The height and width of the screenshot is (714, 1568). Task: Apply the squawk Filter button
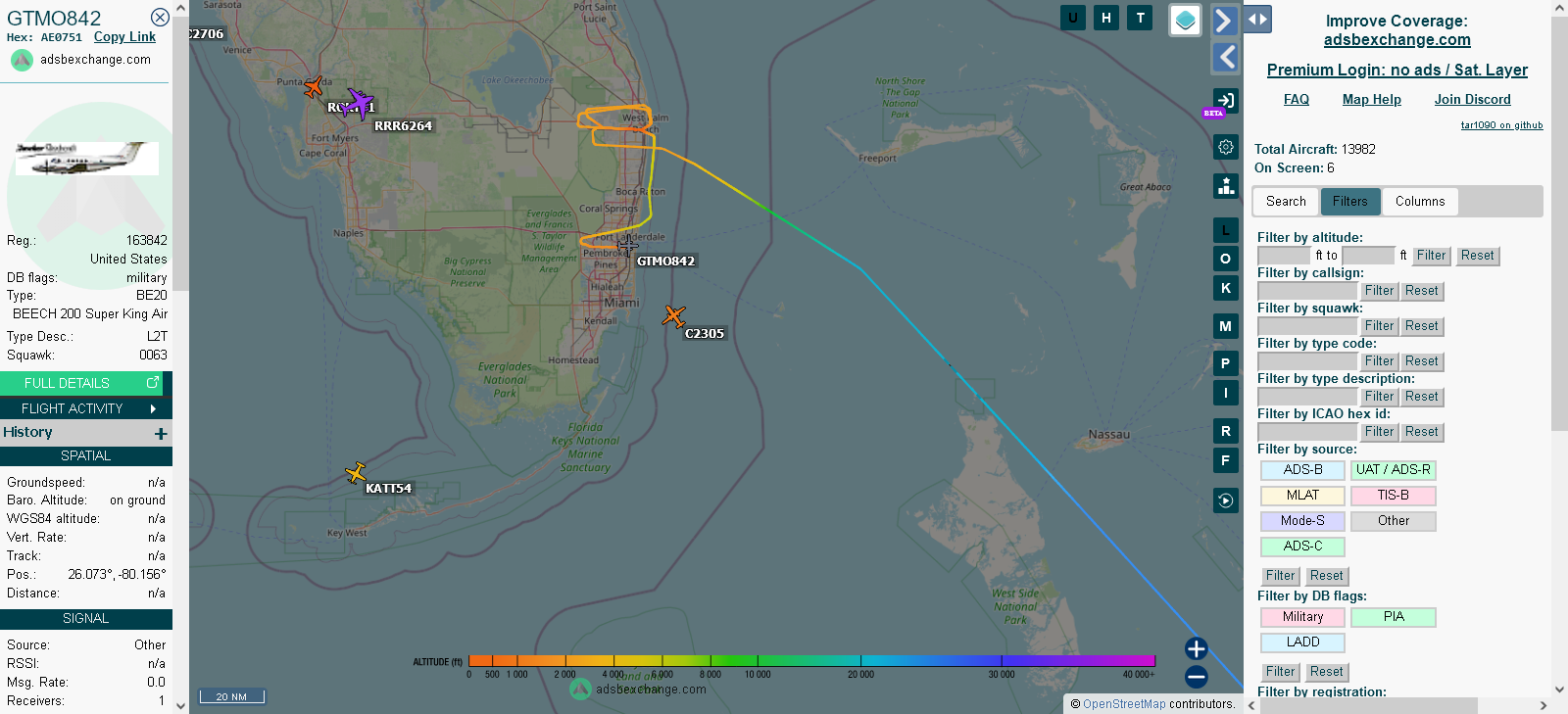[x=1379, y=326]
